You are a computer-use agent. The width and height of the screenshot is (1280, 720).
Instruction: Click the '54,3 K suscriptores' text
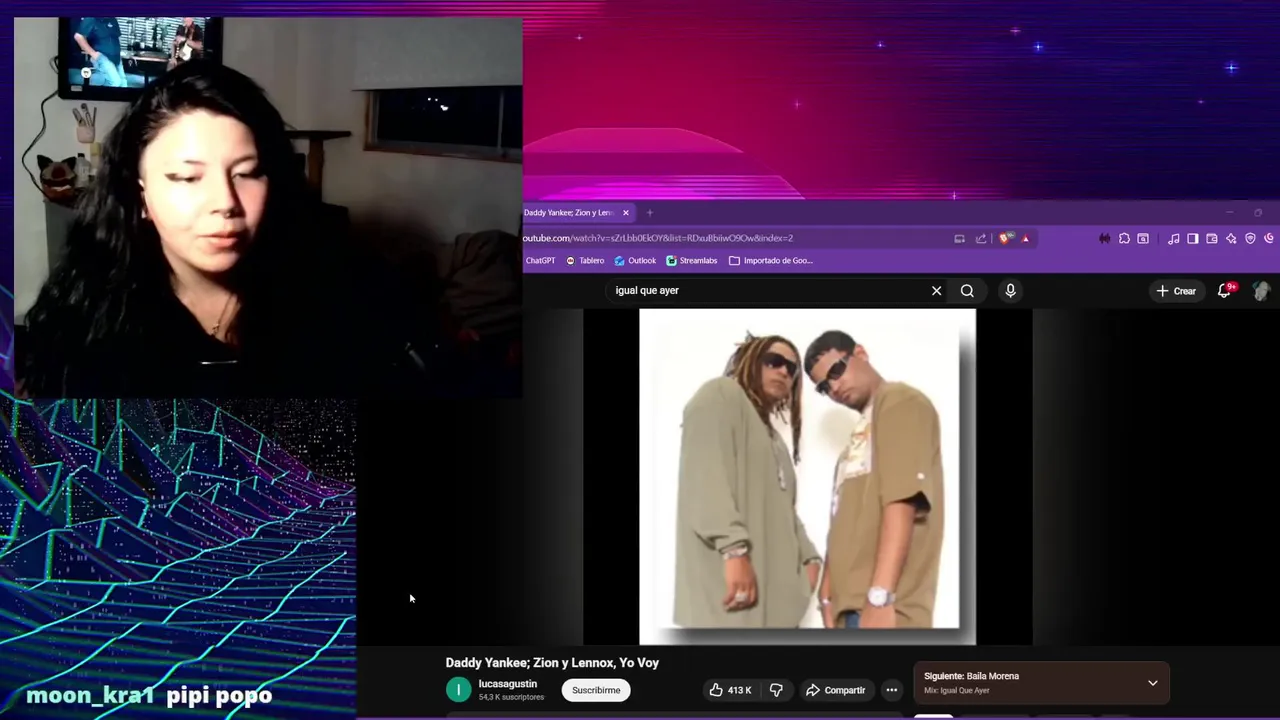511,697
